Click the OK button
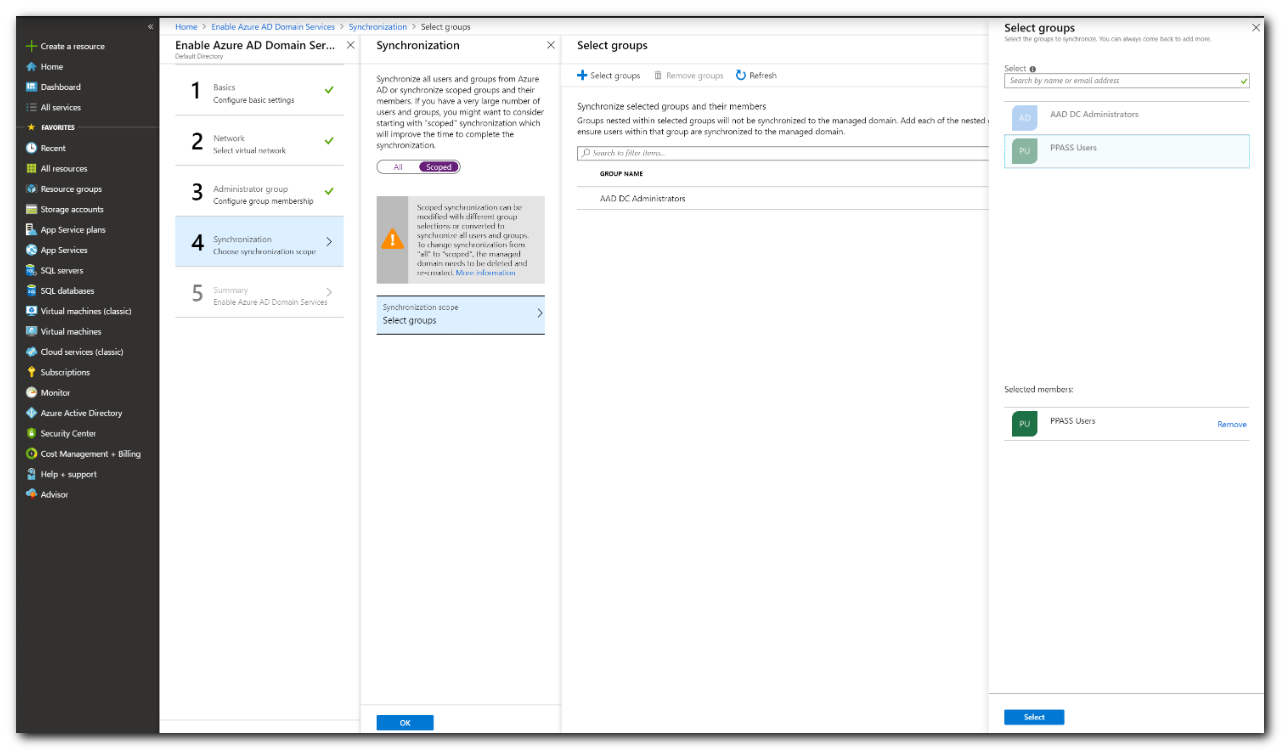The image size is (1281, 750). coord(405,723)
